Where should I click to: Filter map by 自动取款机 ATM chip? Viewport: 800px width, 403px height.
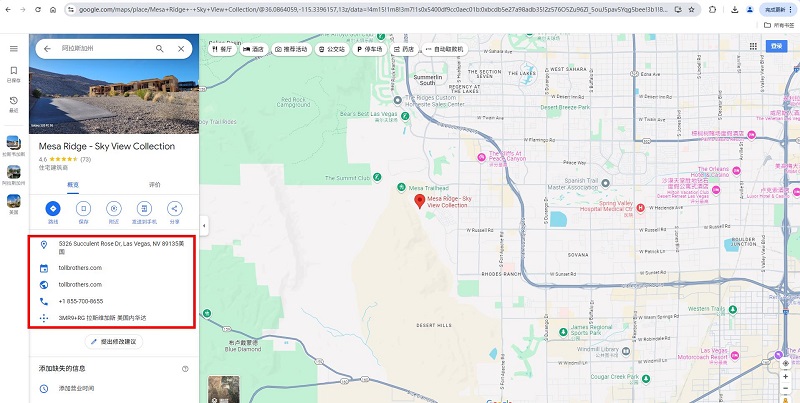(x=444, y=49)
